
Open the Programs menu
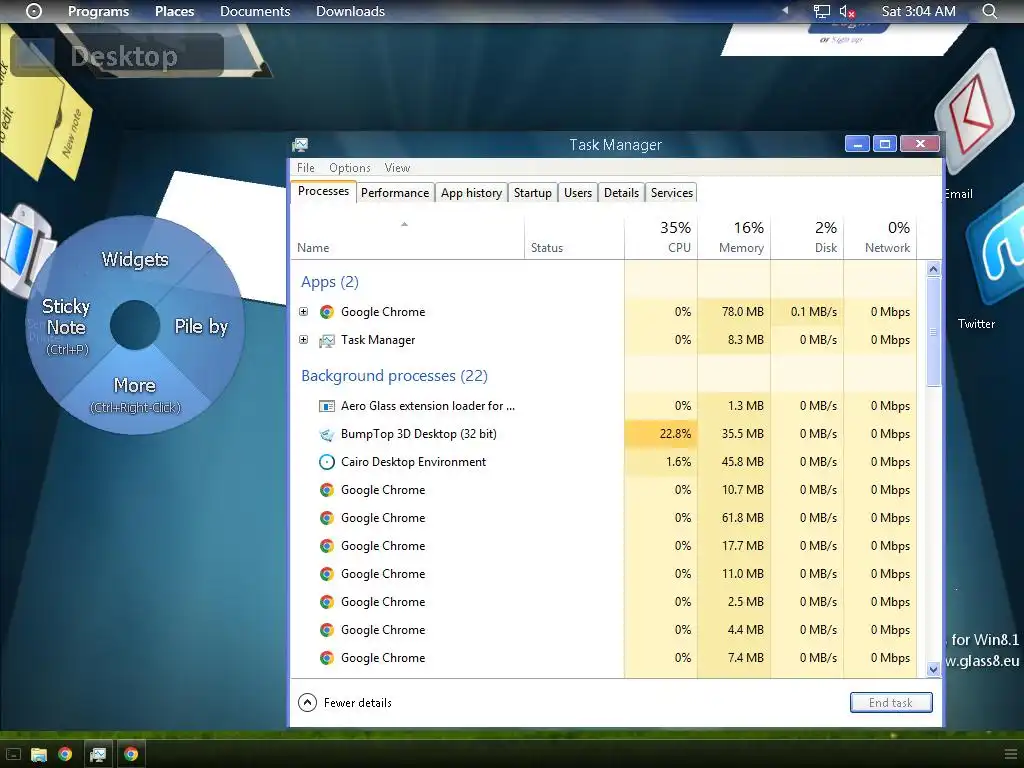pyautogui.click(x=99, y=11)
